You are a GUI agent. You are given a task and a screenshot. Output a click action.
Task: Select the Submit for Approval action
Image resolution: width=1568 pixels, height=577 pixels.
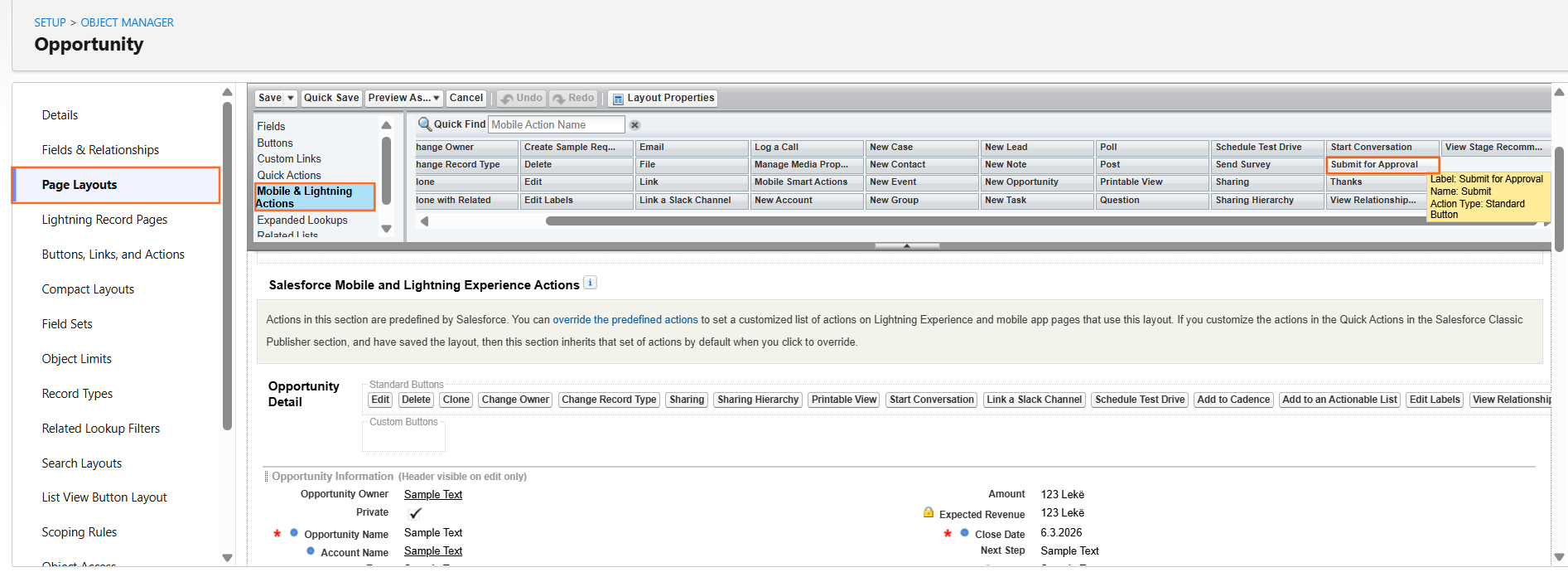1382,164
